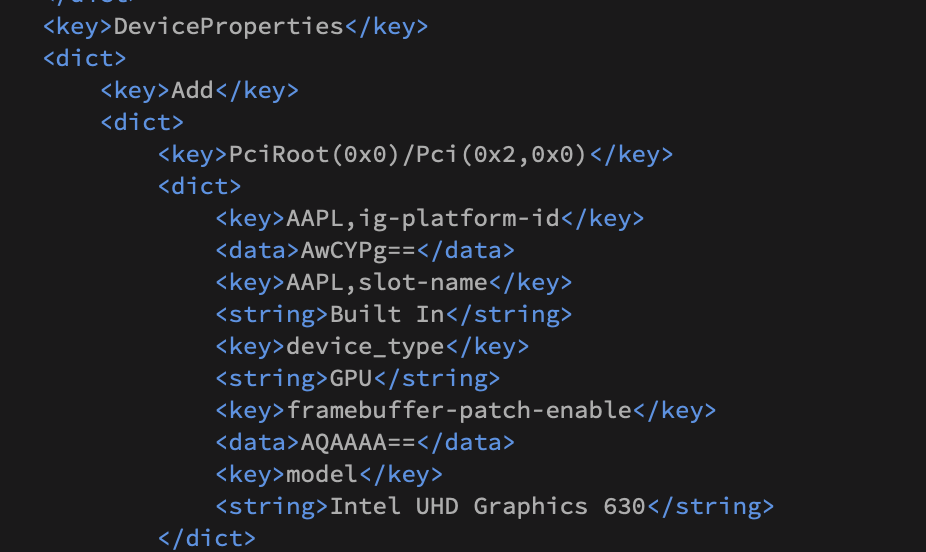Place cursor on the word Add
926x552 pixels.
193,90
